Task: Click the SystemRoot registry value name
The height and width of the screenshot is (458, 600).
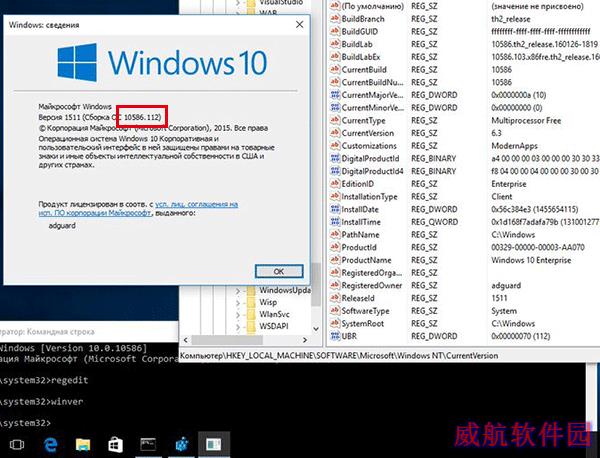Action: coord(362,323)
